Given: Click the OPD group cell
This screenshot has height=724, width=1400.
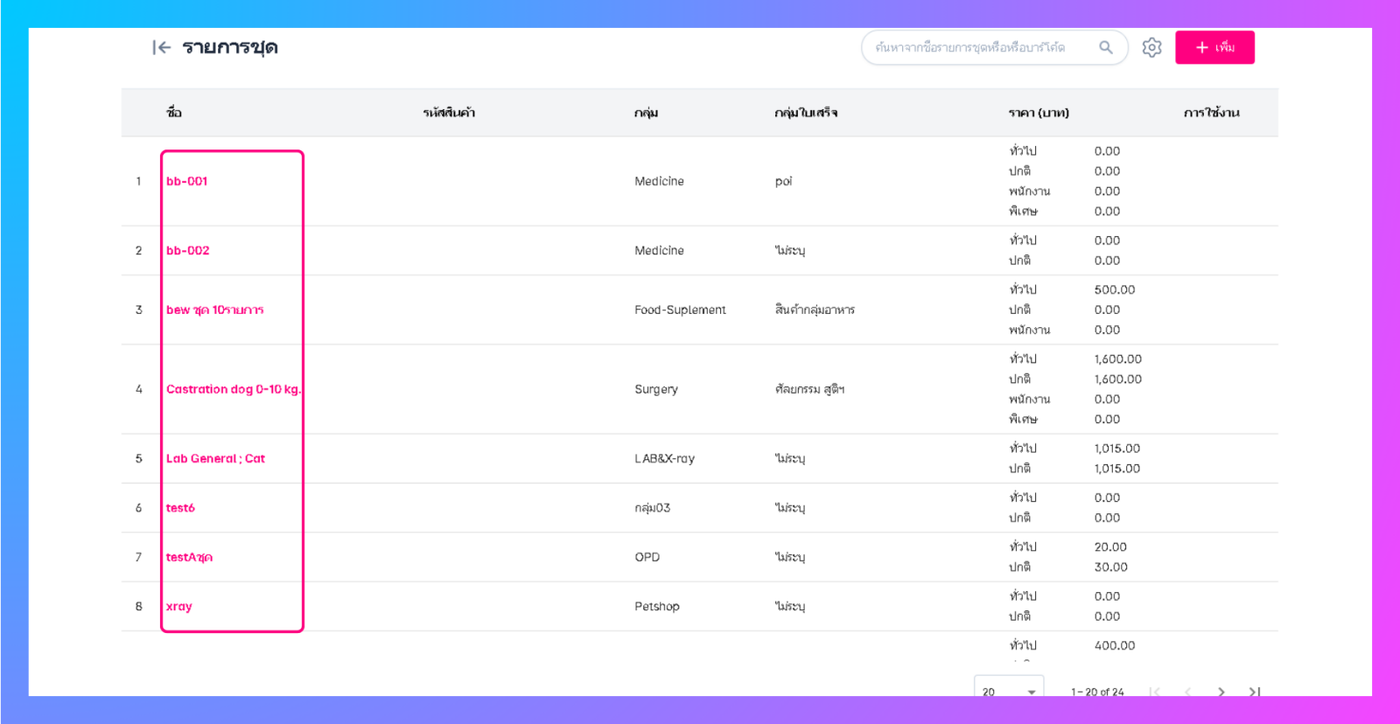Looking at the screenshot, I should point(648,557).
